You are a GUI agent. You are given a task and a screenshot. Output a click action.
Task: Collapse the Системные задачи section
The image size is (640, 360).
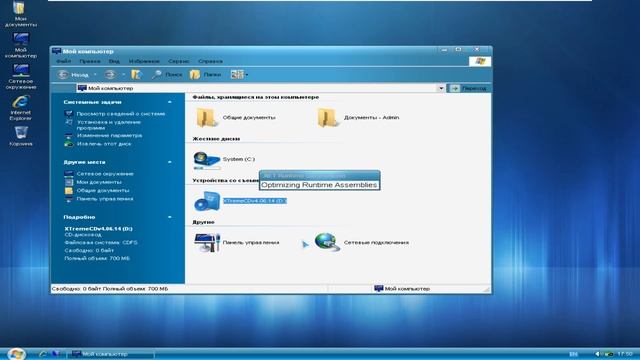point(170,102)
